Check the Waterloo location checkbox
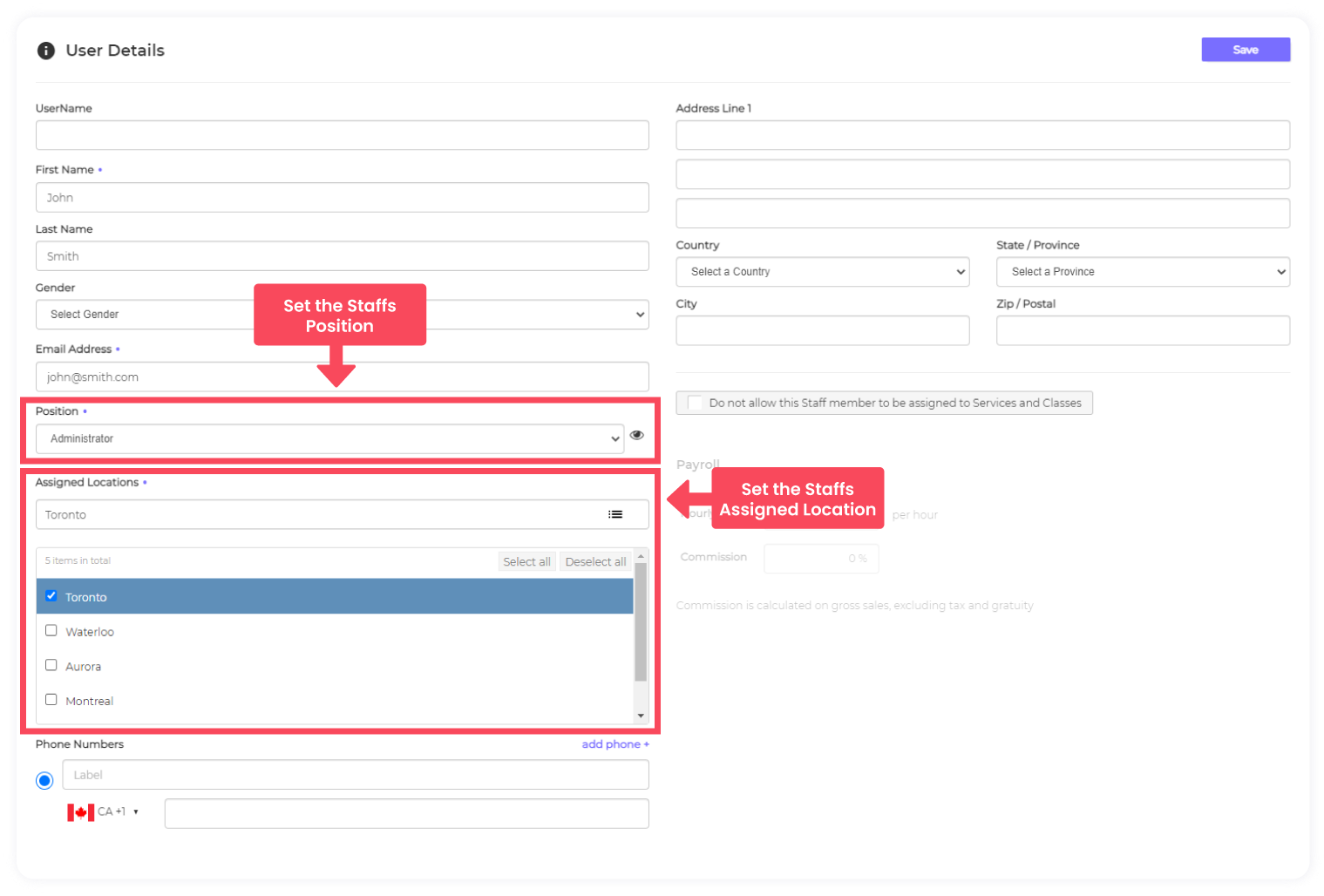Image resolution: width=1324 pixels, height=896 pixels. pyautogui.click(x=51, y=630)
